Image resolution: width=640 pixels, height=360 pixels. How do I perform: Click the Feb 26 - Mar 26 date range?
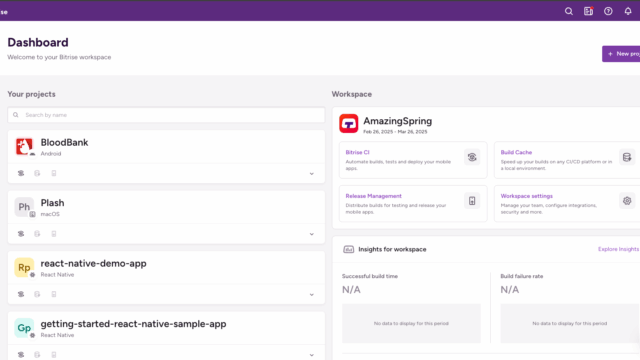[x=395, y=132]
